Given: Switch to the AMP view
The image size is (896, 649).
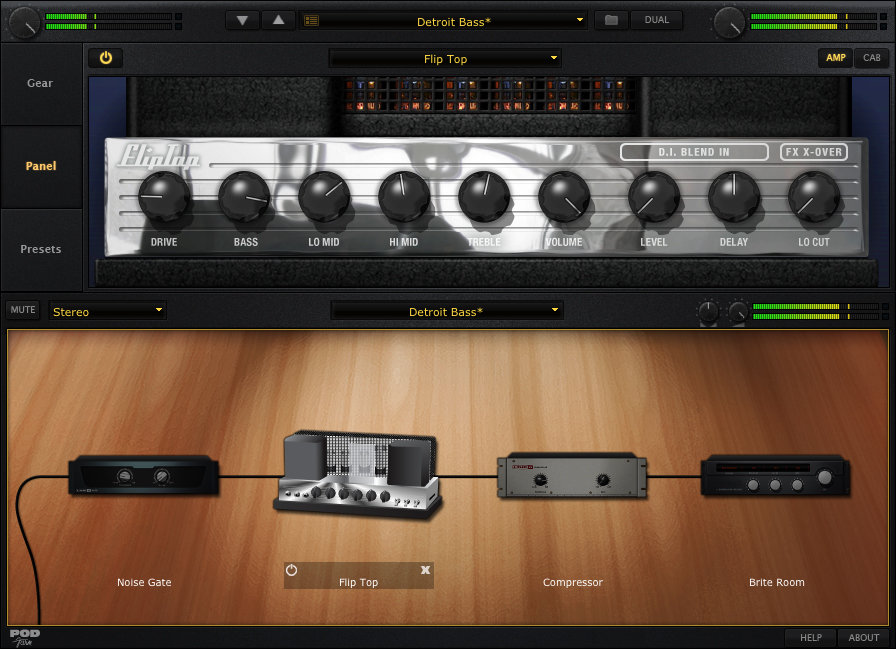Looking at the screenshot, I should click(x=835, y=58).
